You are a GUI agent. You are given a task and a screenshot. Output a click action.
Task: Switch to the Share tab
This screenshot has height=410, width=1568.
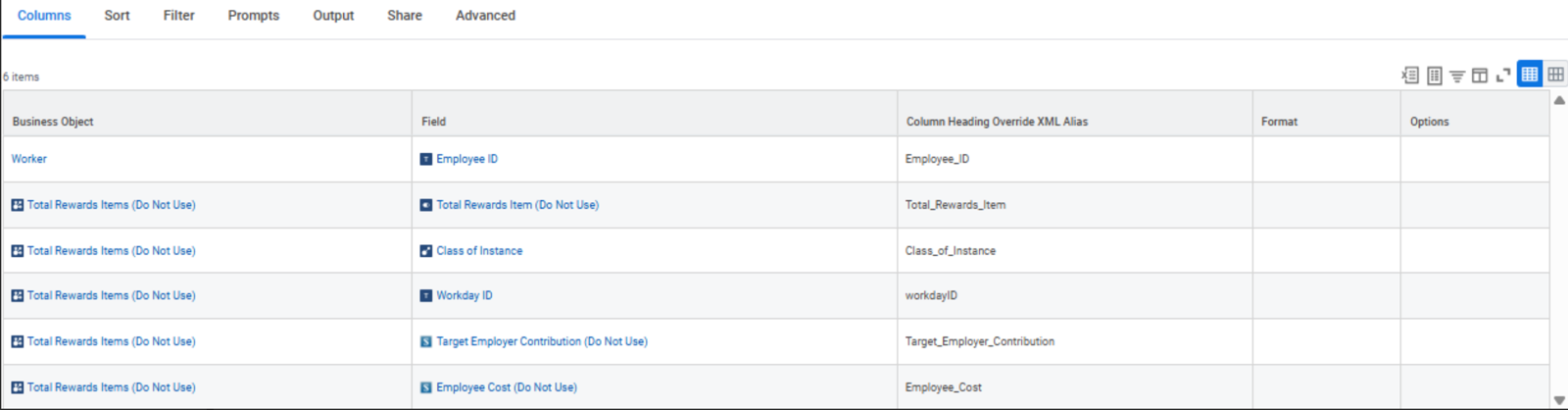pos(405,16)
